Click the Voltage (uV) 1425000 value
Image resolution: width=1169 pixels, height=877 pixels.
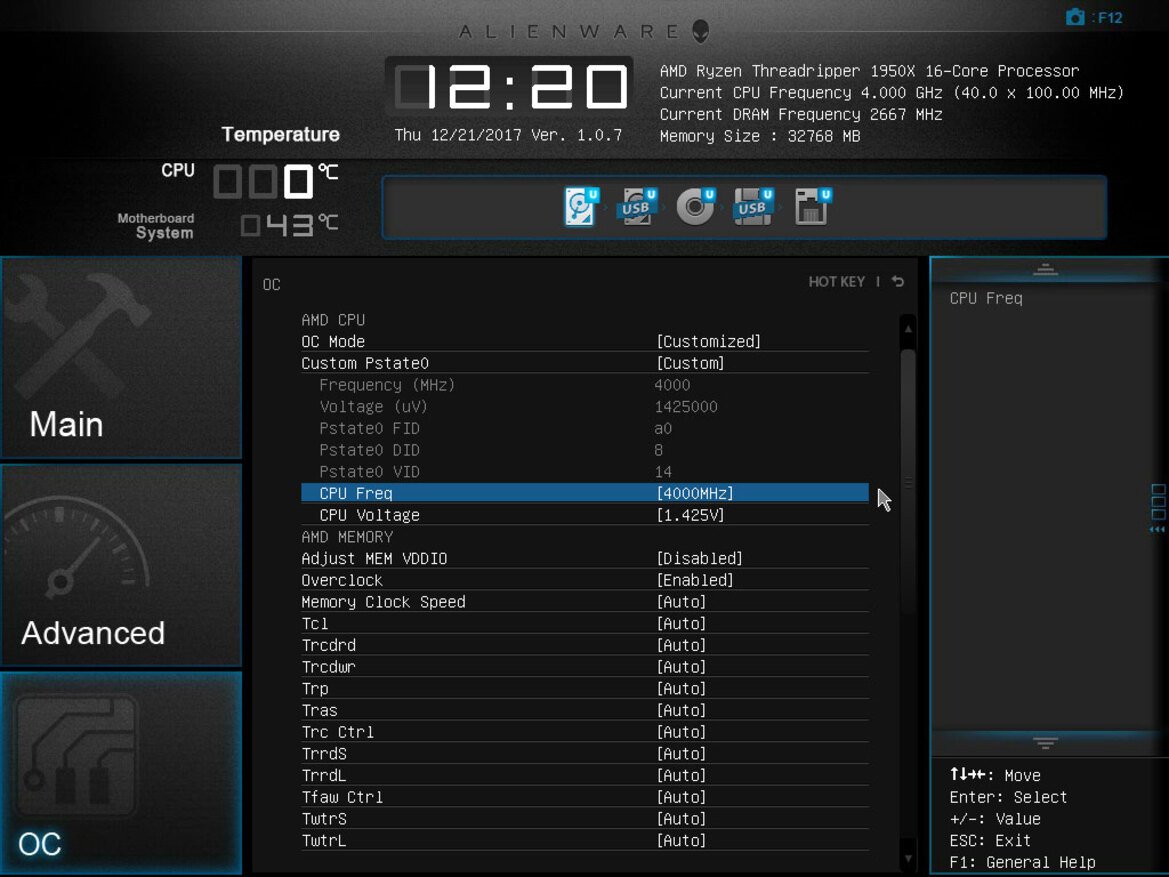(x=686, y=406)
